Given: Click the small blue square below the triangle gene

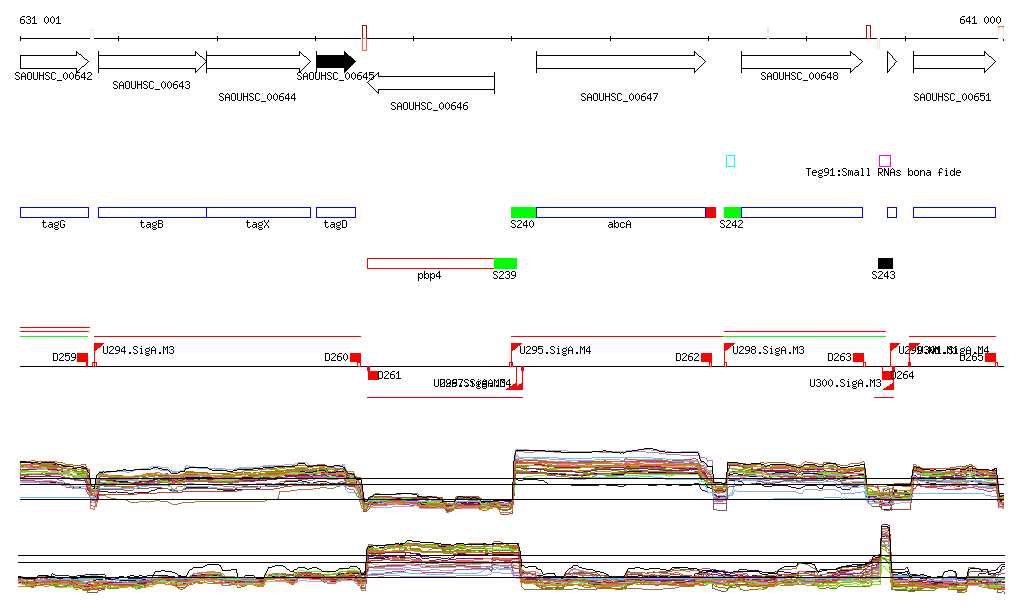Looking at the screenshot, I should click(x=892, y=212).
